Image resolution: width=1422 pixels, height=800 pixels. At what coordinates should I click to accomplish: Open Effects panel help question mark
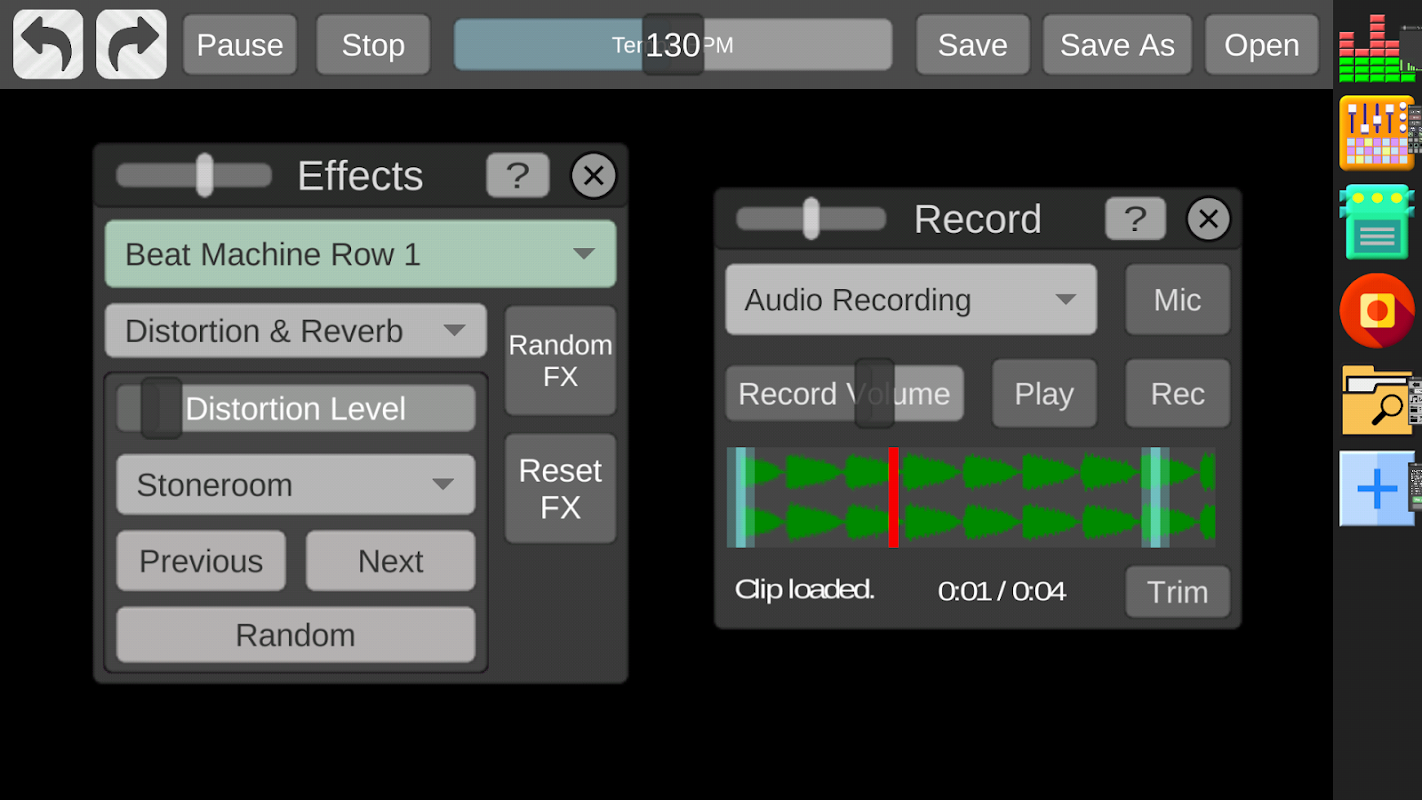(518, 175)
